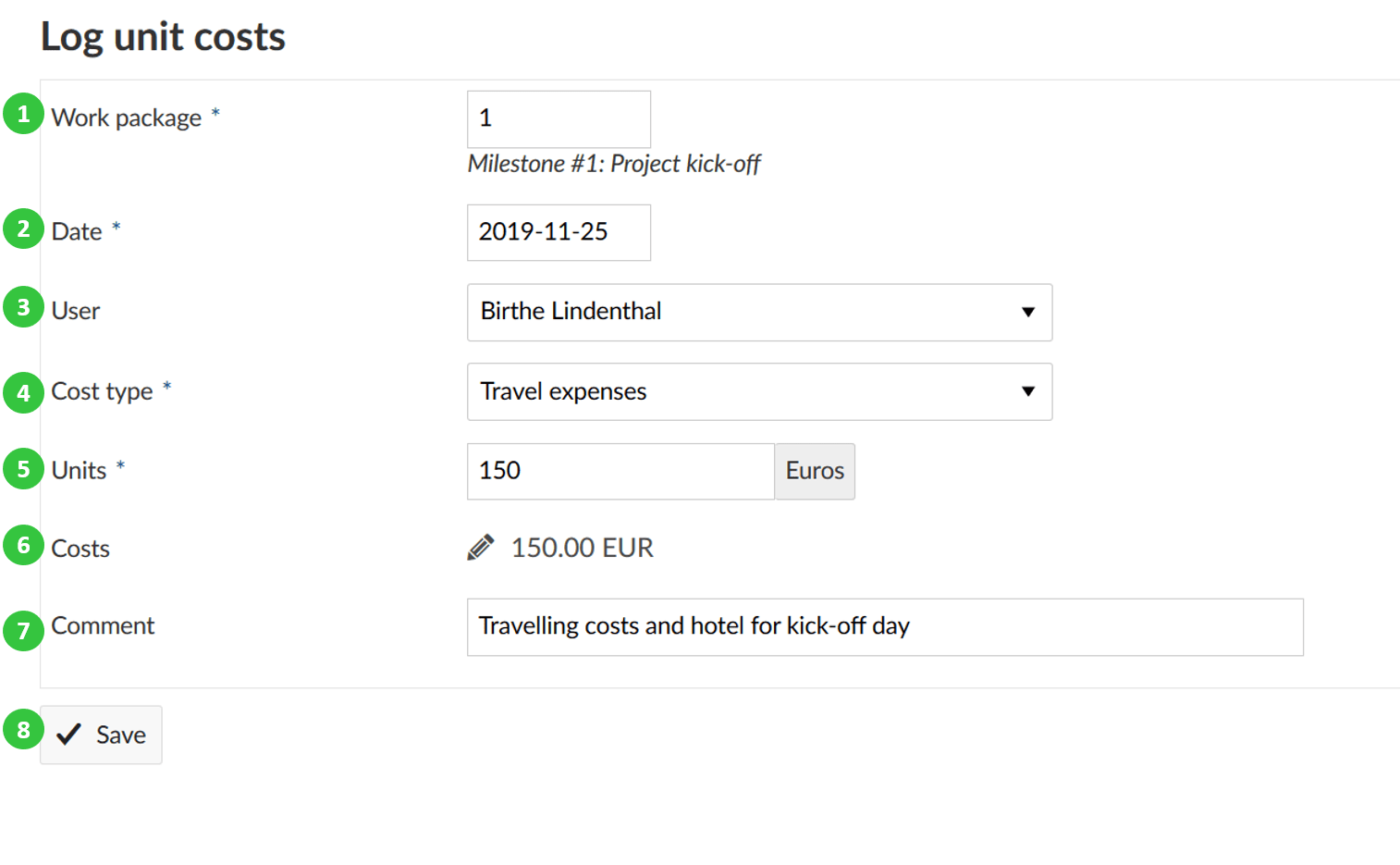
Task: Click the green circle numbered 8
Action: click(x=23, y=730)
